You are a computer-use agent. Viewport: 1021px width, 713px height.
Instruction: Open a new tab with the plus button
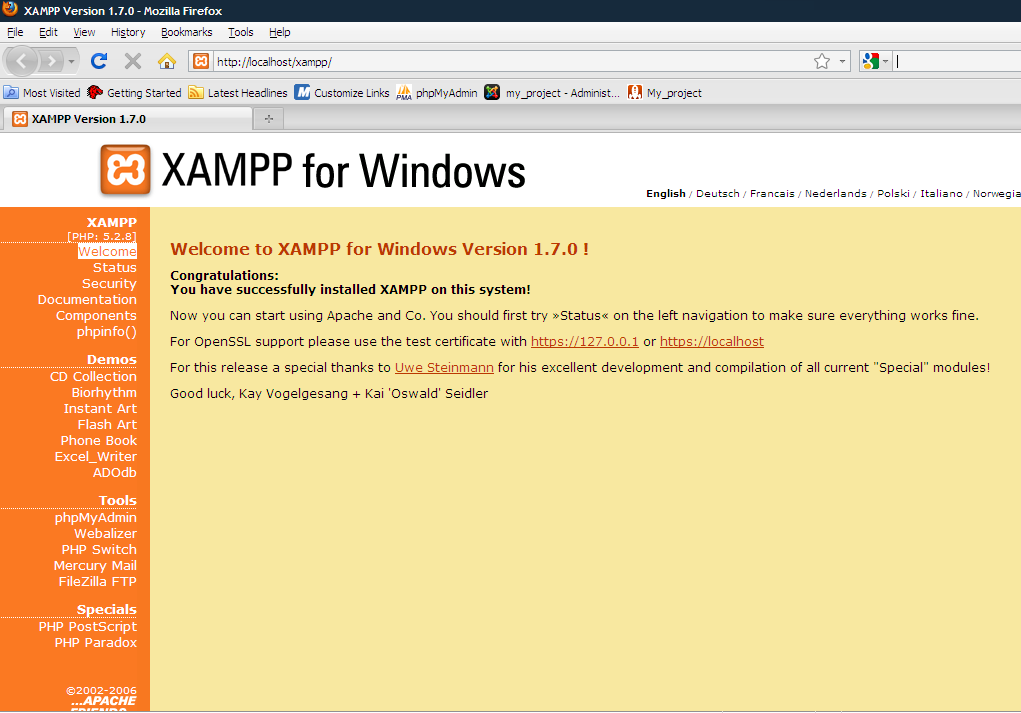268,119
